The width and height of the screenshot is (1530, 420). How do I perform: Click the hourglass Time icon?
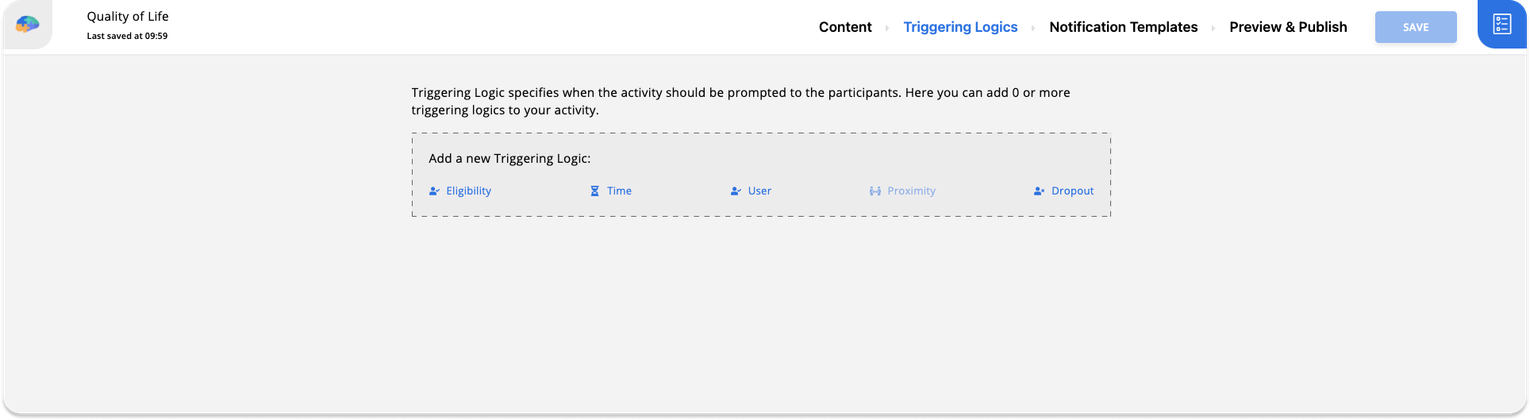pyautogui.click(x=594, y=191)
